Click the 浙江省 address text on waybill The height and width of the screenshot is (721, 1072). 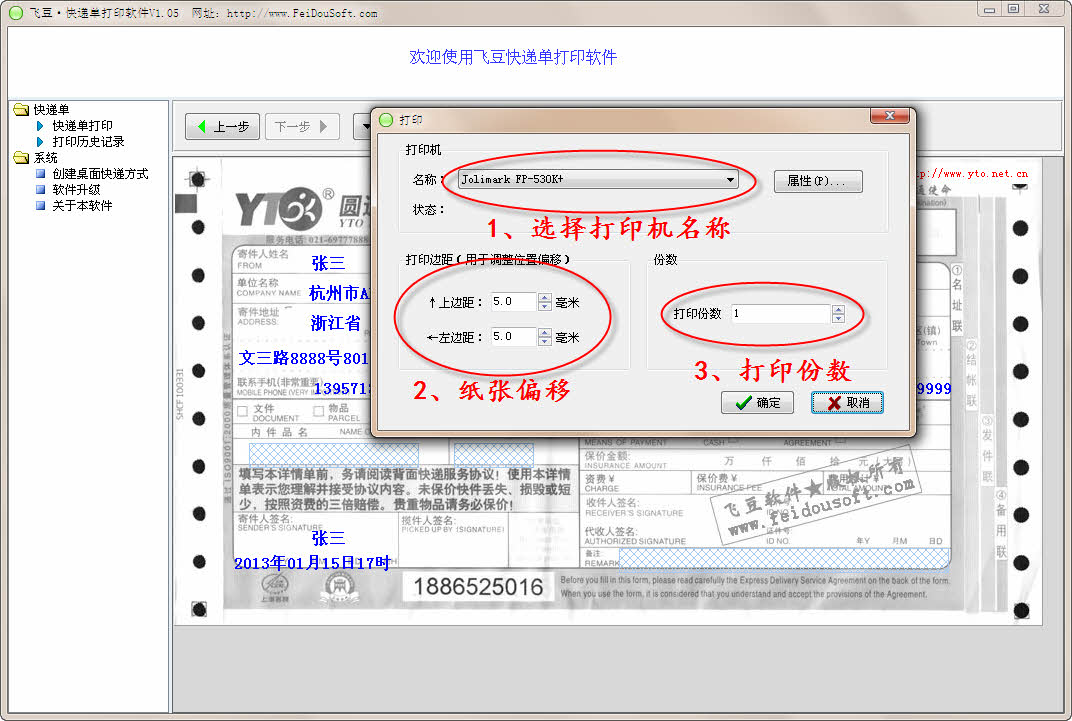336,323
